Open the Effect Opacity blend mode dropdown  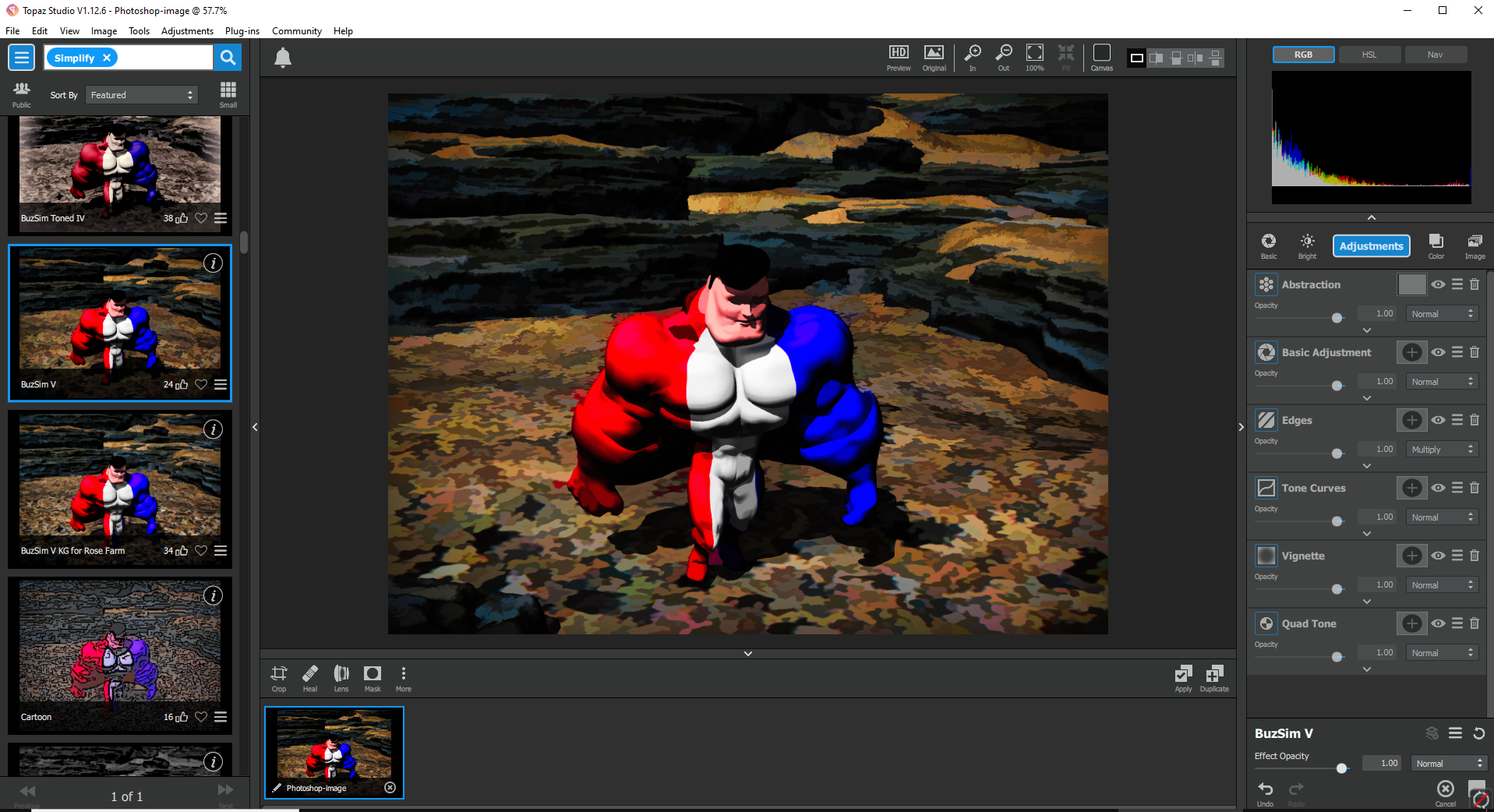(1449, 764)
